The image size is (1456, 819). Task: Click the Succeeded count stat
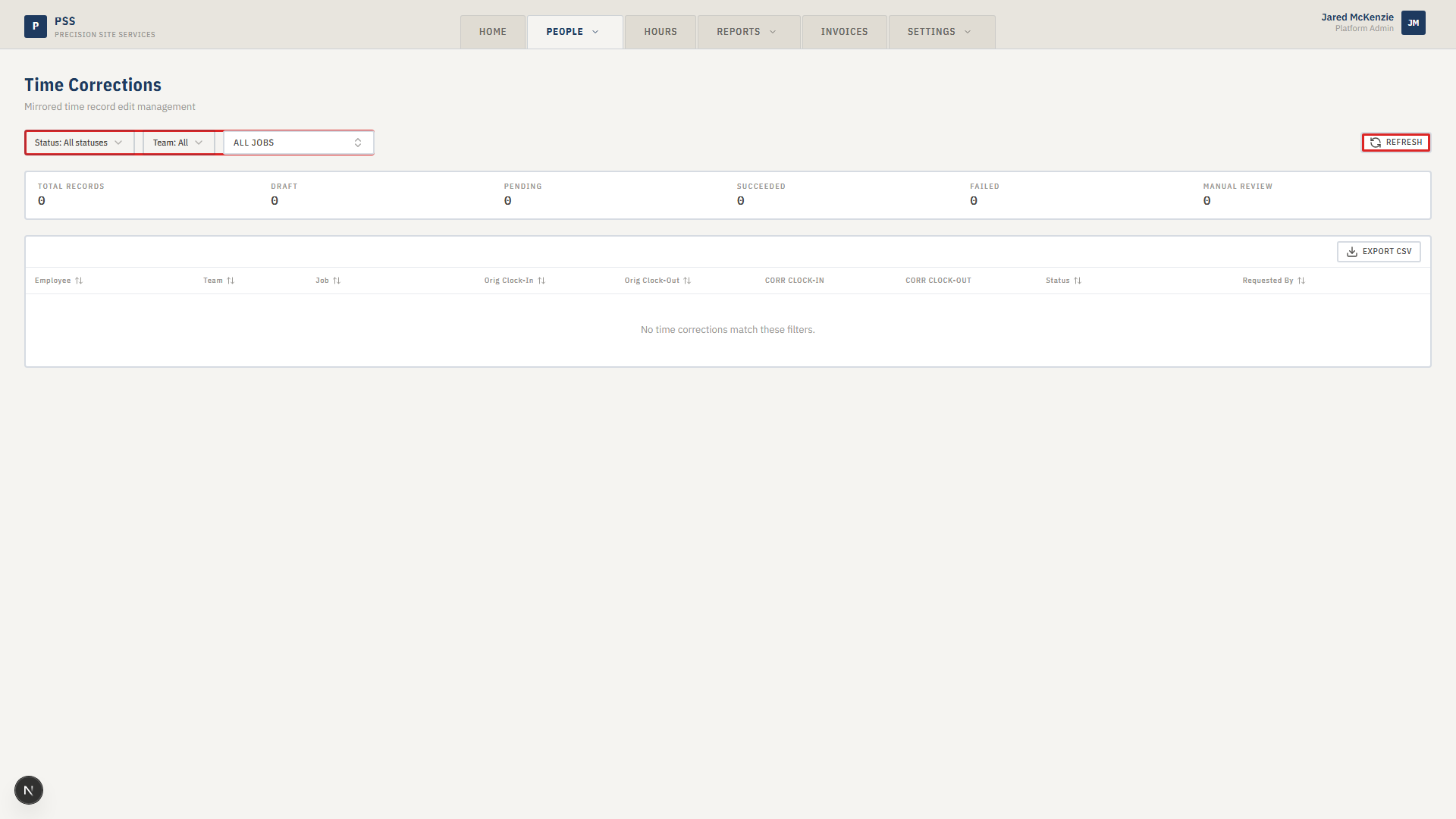tap(761, 194)
